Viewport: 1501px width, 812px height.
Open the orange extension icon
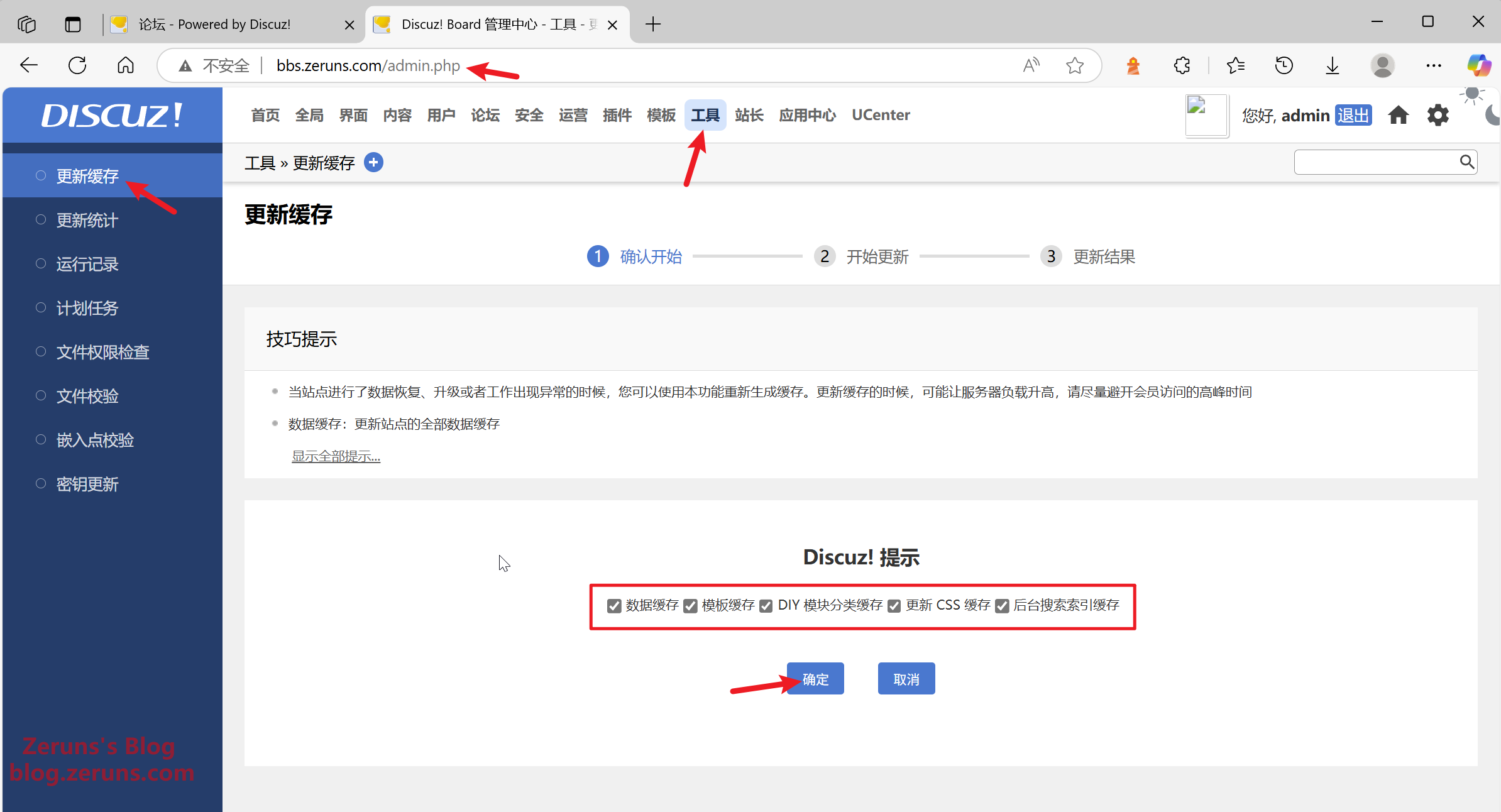(1133, 65)
